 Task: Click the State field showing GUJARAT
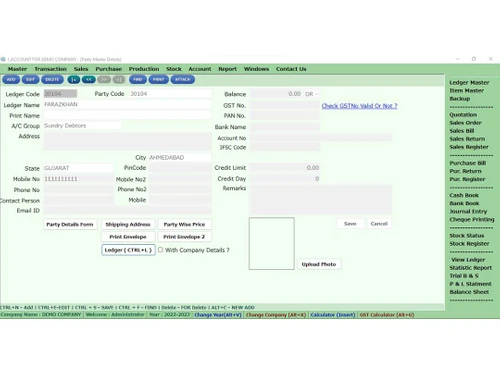pos(78,168)
